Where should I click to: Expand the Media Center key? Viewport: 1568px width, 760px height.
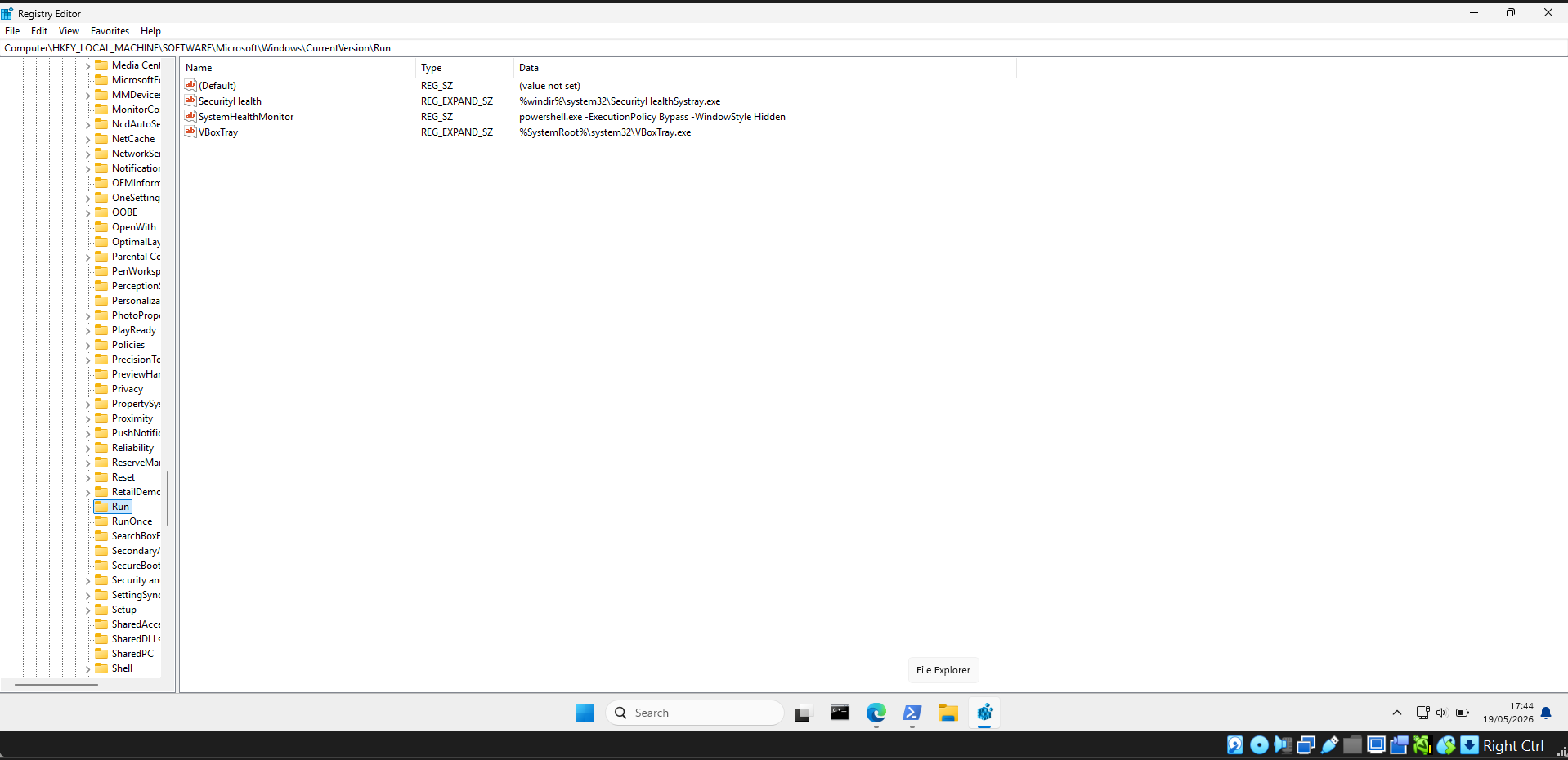coord(87,65)
